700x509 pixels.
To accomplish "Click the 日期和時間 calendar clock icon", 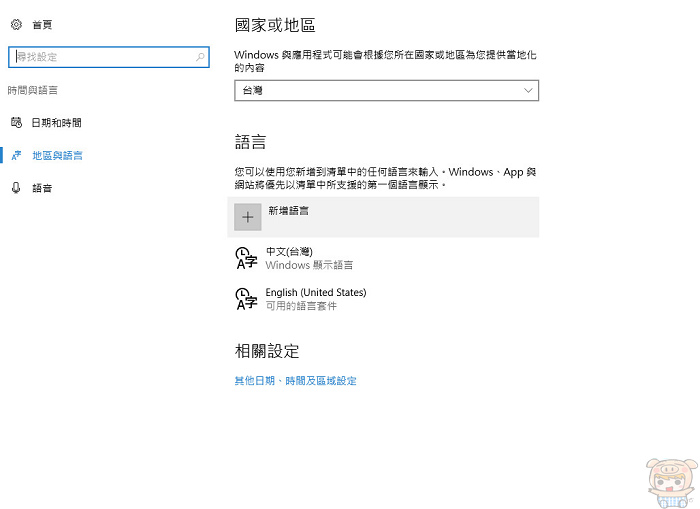I will point(16,122).
